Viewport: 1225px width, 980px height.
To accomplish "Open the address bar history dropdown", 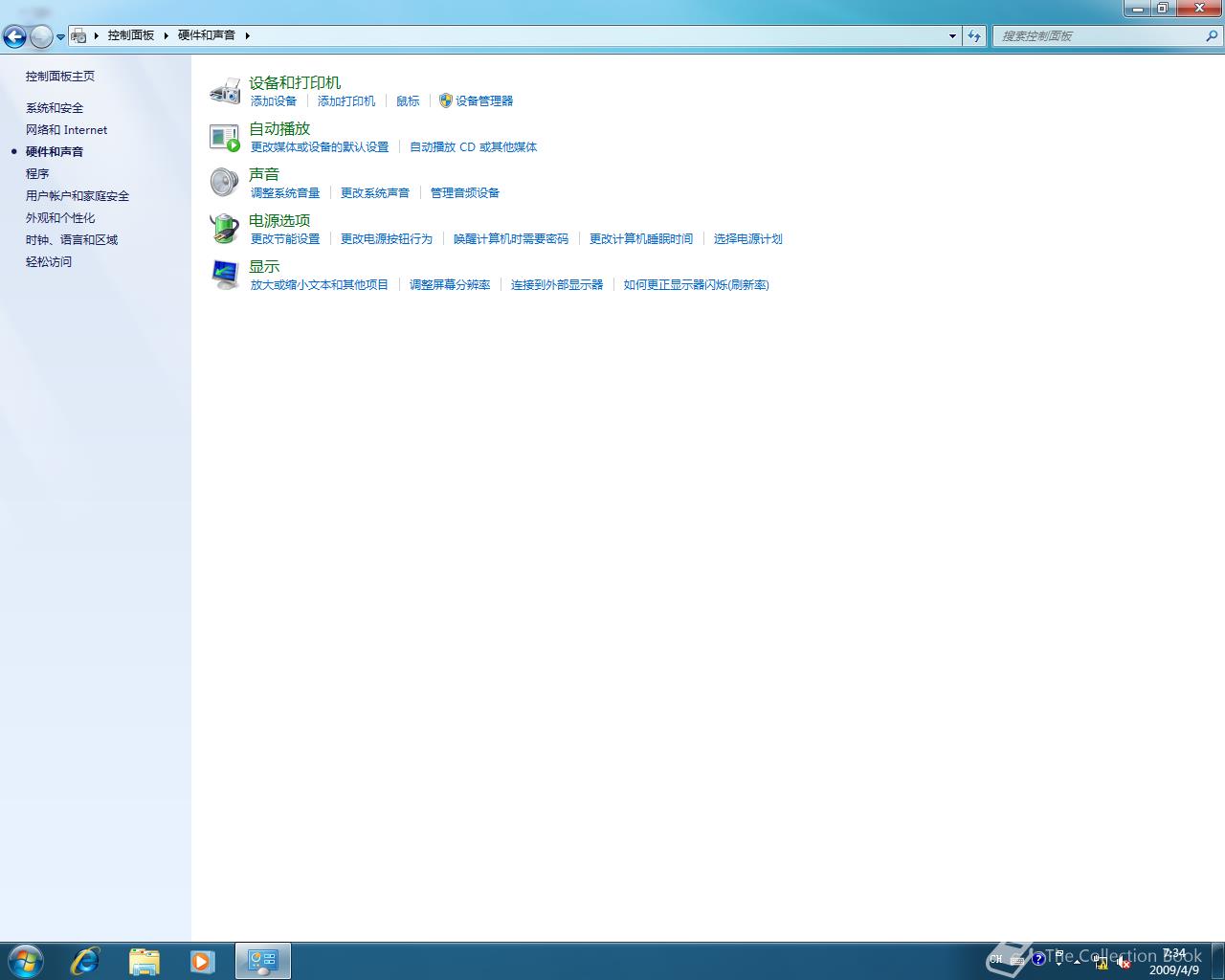I will pos(952,35).
